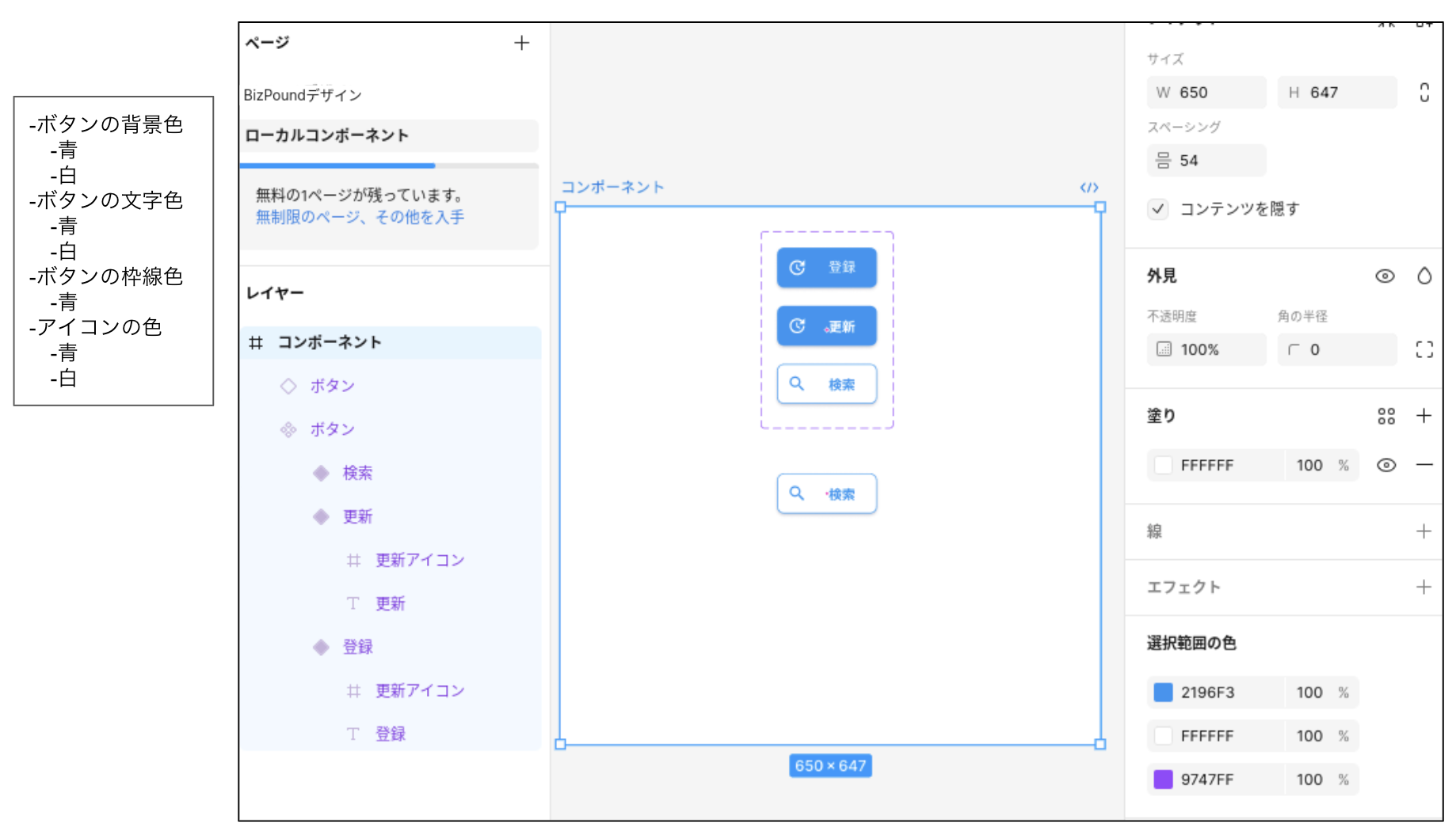Toggle visibility eye in 外見 section
1456x834 pixels.
tap(1385, 276)
